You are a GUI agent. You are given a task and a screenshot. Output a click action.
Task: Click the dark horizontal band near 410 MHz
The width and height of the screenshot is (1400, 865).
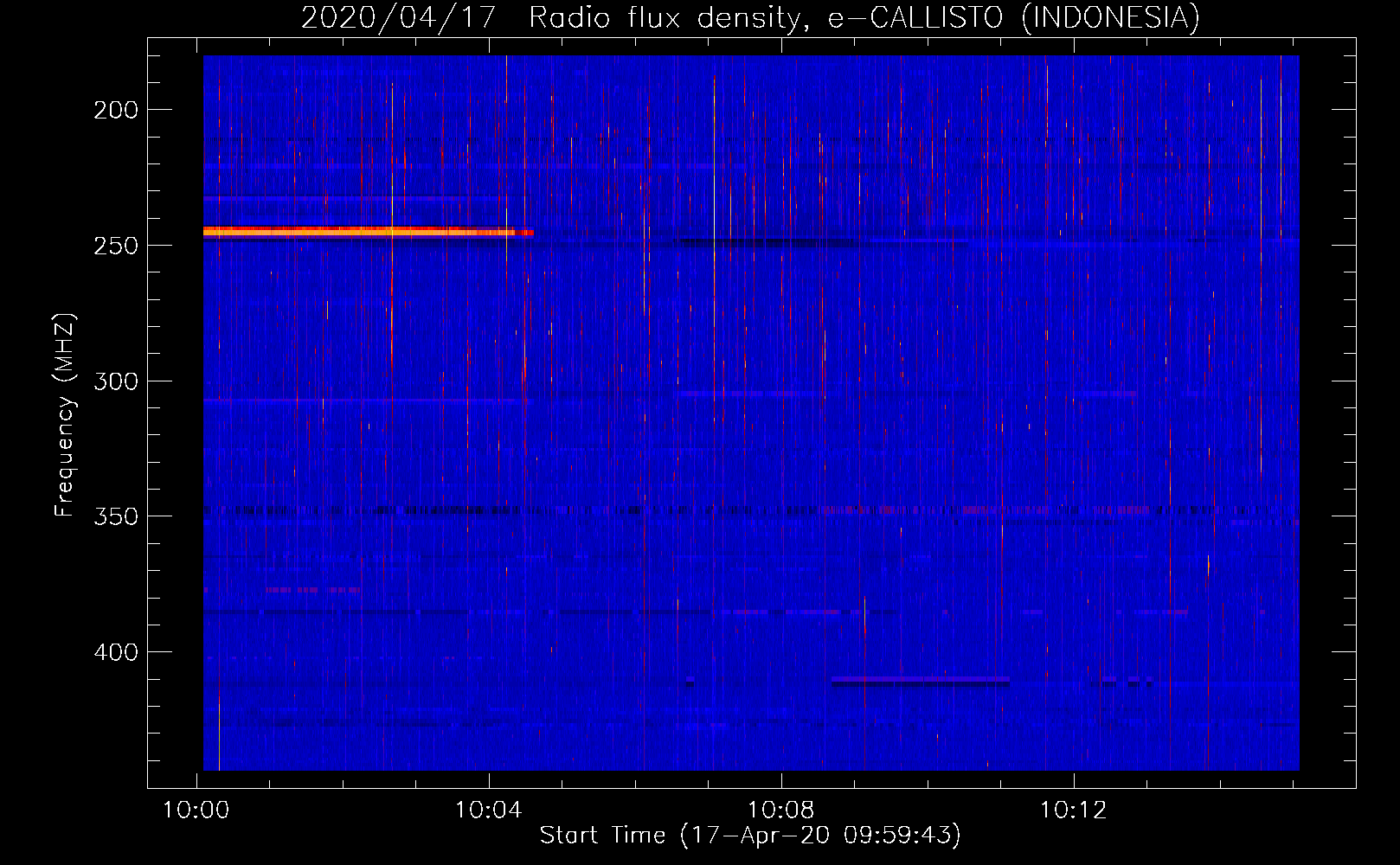pos(921,683)
